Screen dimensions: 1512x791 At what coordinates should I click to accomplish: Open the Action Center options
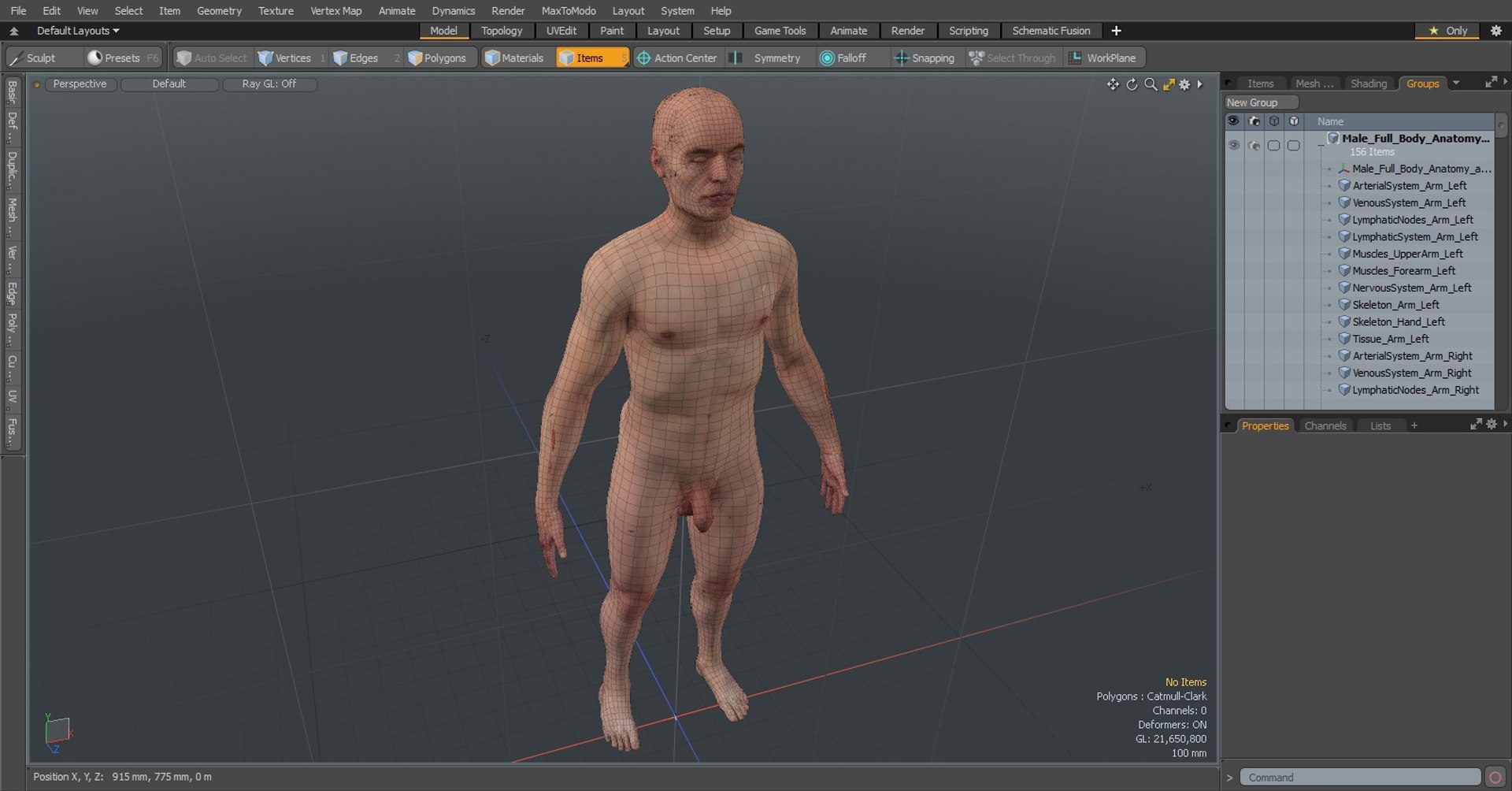[677, 58]
